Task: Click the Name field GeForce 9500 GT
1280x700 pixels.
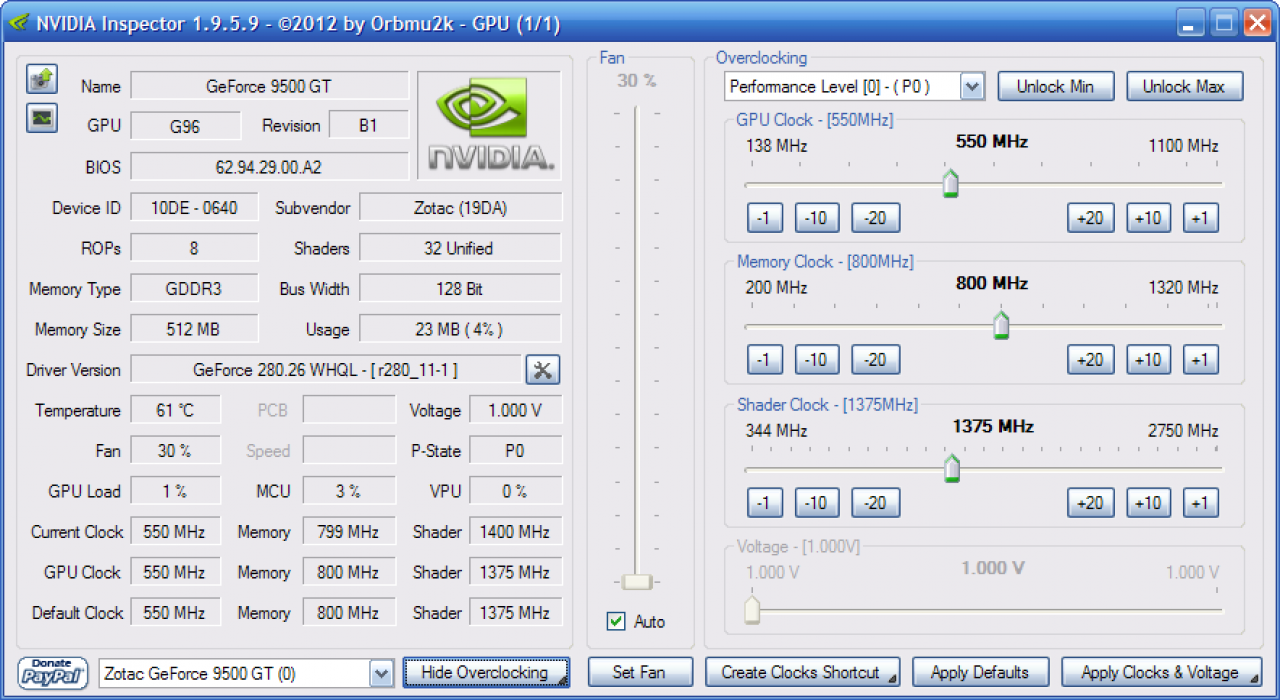Action: coord(269,86)
